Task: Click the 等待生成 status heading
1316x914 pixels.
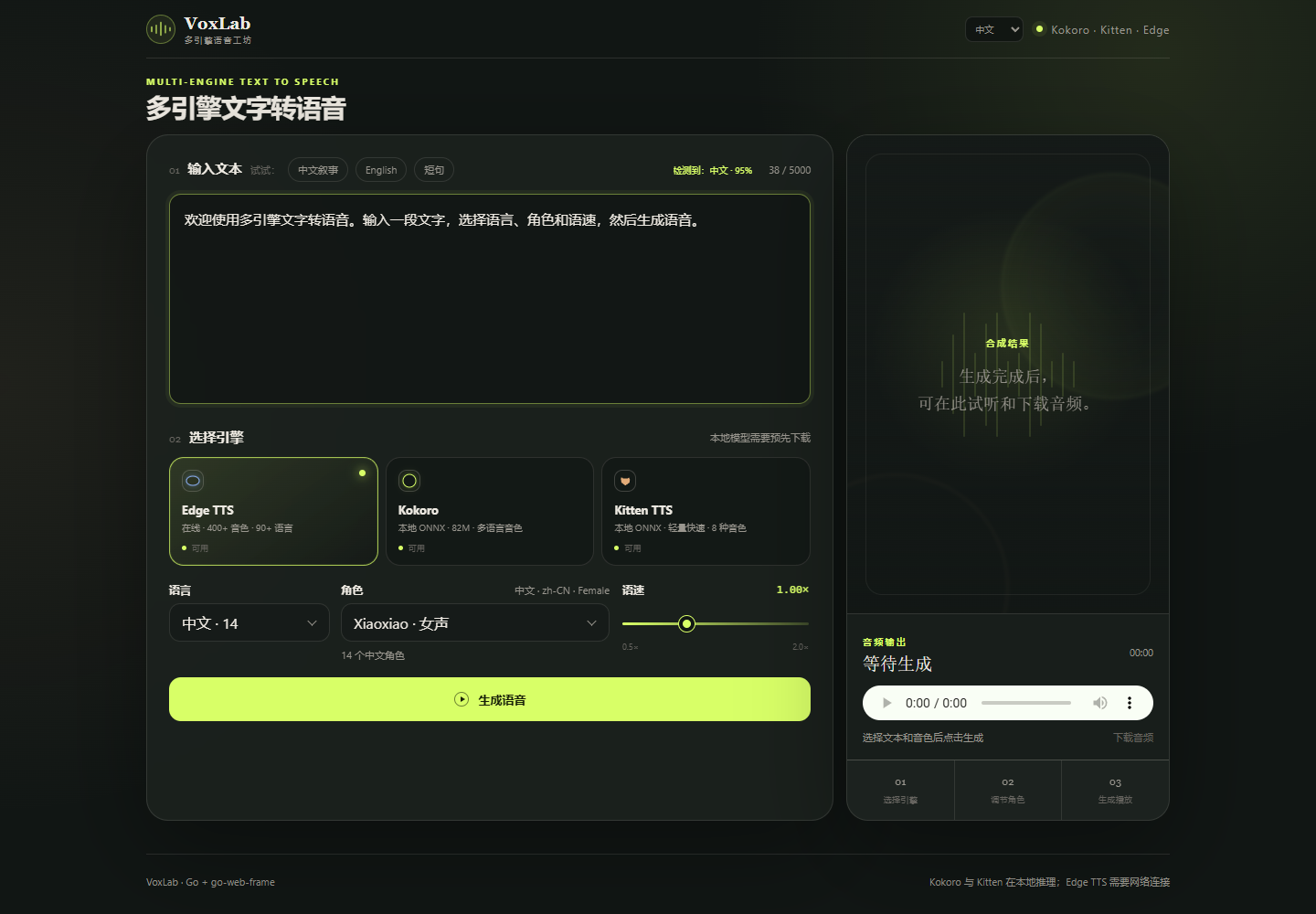Action: pos(897,664)
